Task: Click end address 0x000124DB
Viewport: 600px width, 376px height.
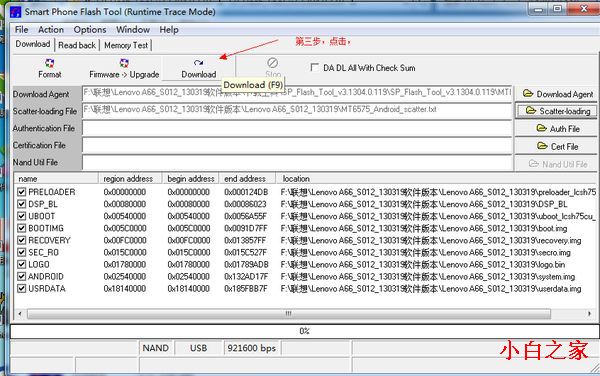Action: point(246,192)
